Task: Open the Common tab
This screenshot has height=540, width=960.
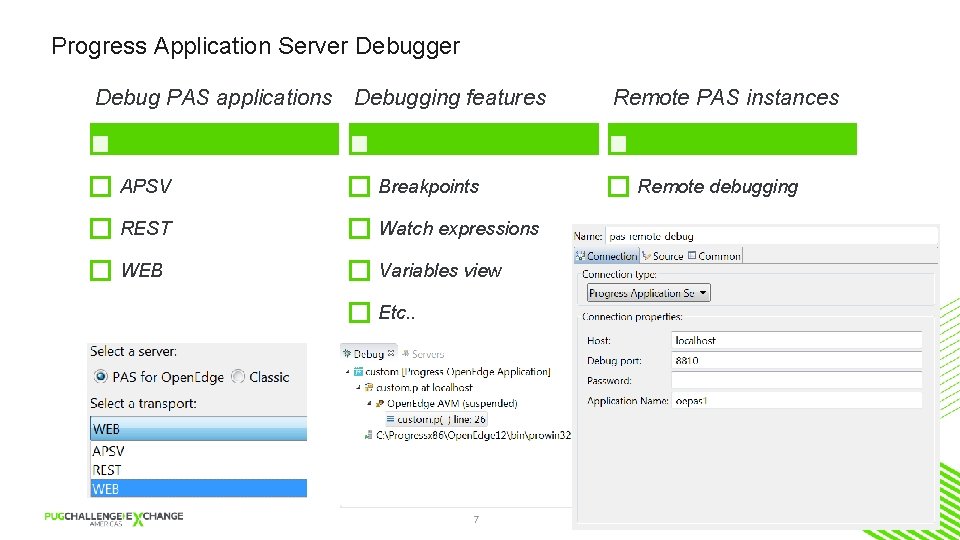Action: tap(714, 256)
